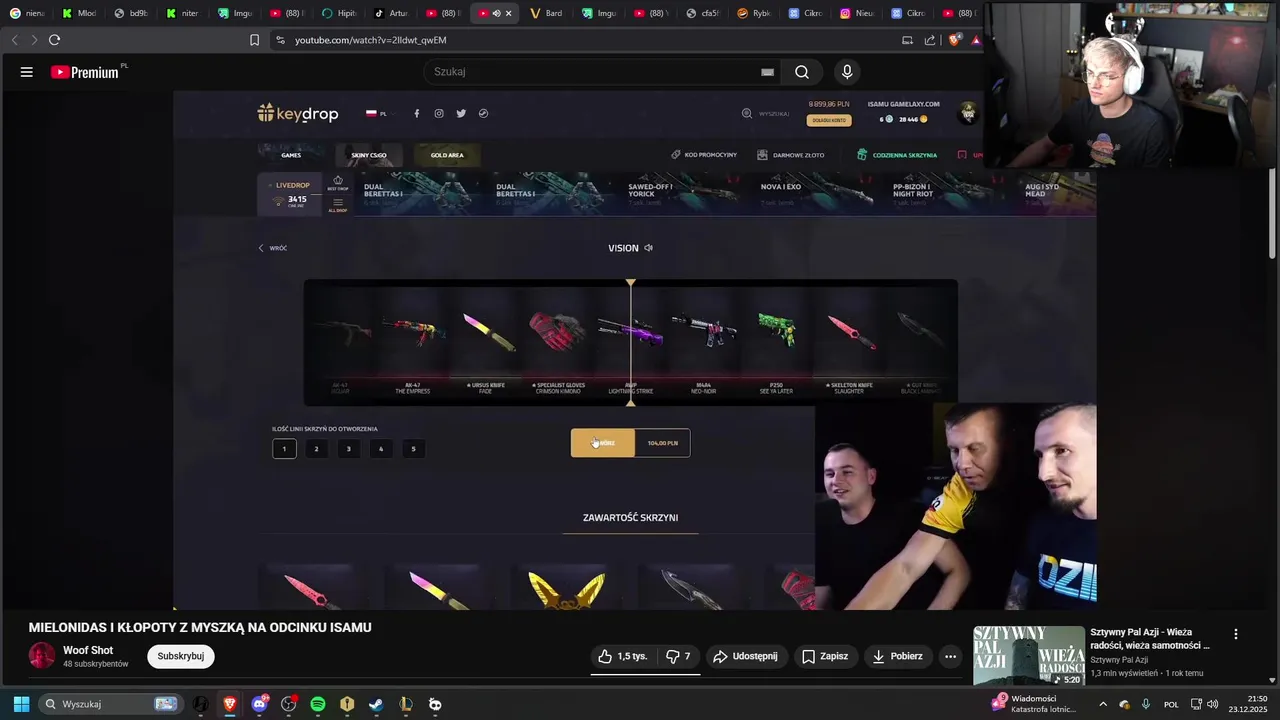This screenshot has height=720, width=1280.
Task: Click the video player to pause playback
Action: click(x=634, y=350)
